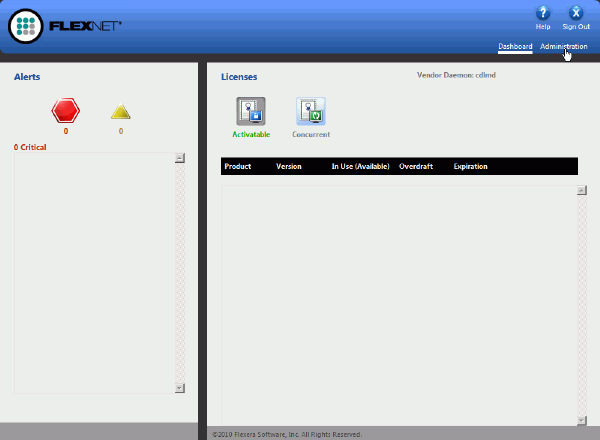600x440 pixels.
Task: Click the yellow warning triangle icon
Action: click(120, 112)
